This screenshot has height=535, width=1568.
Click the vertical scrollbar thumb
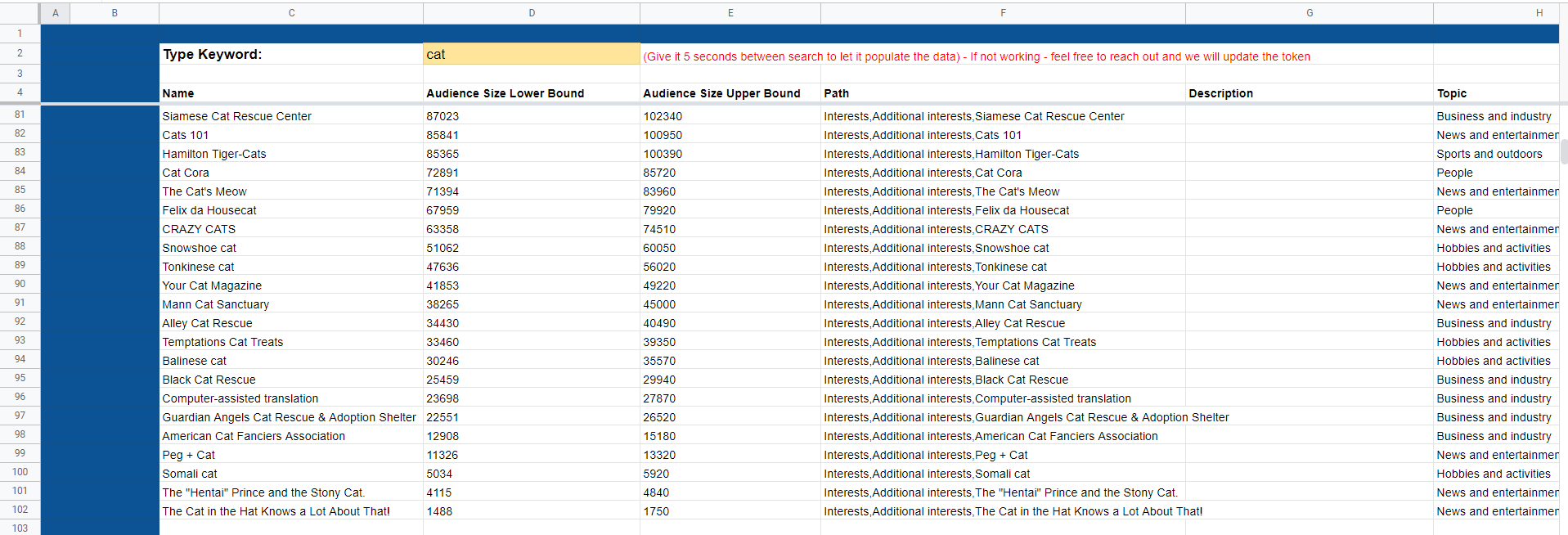[x=1563, y=151]
